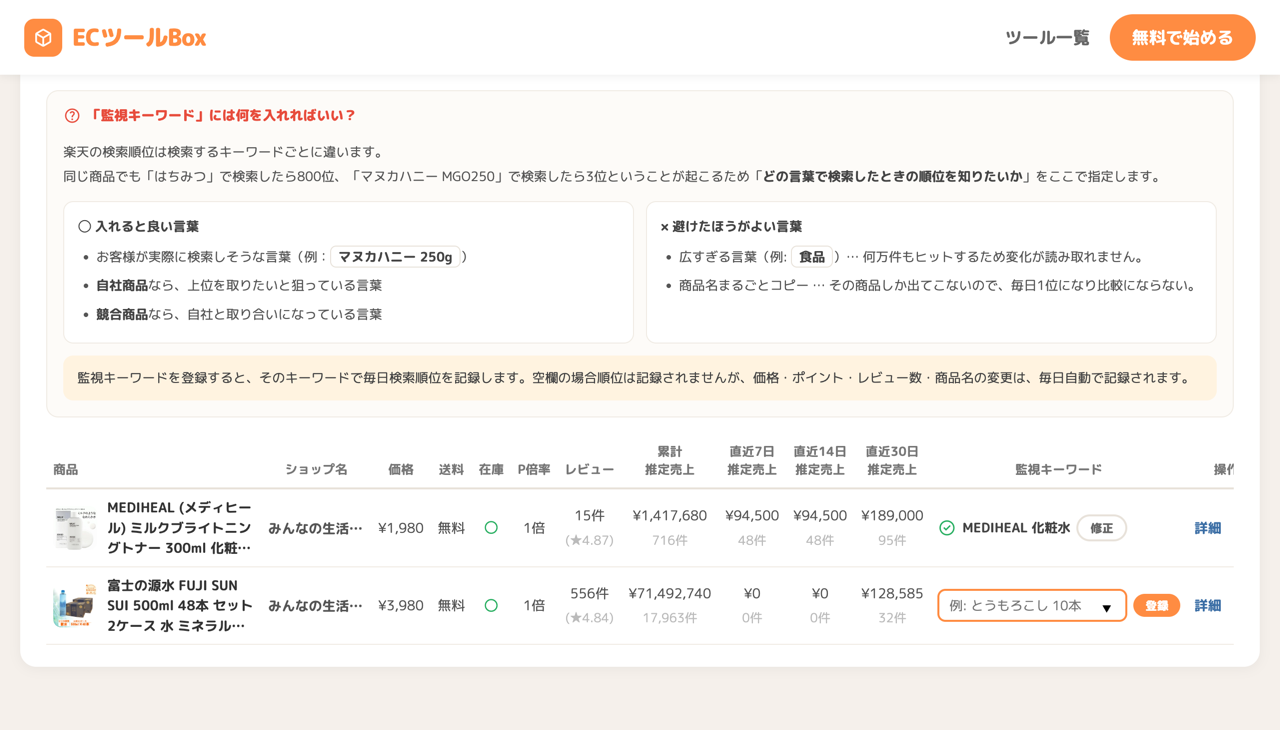Viewport: 1280px width, 730px height.
Task: Click the 直近14日 推定売上 column header
Action: pyautogui.click(x=820, y=461)
